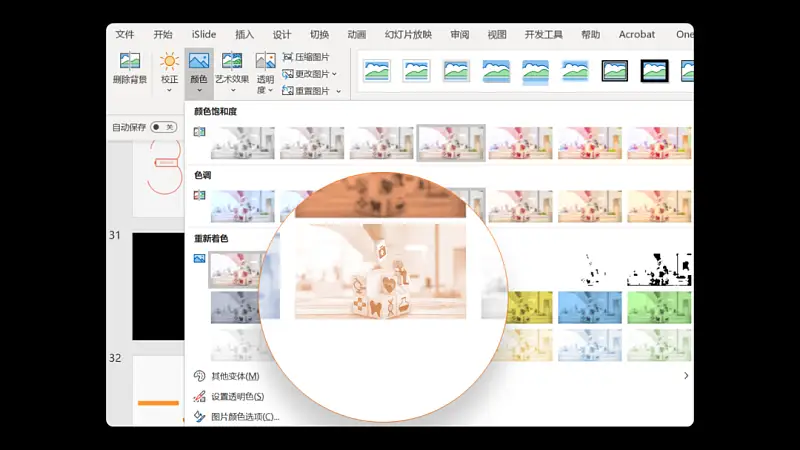The image size is (800, 450).
Task: Expand Color (颜色) dropdown arrow
Action: [199, 90]
